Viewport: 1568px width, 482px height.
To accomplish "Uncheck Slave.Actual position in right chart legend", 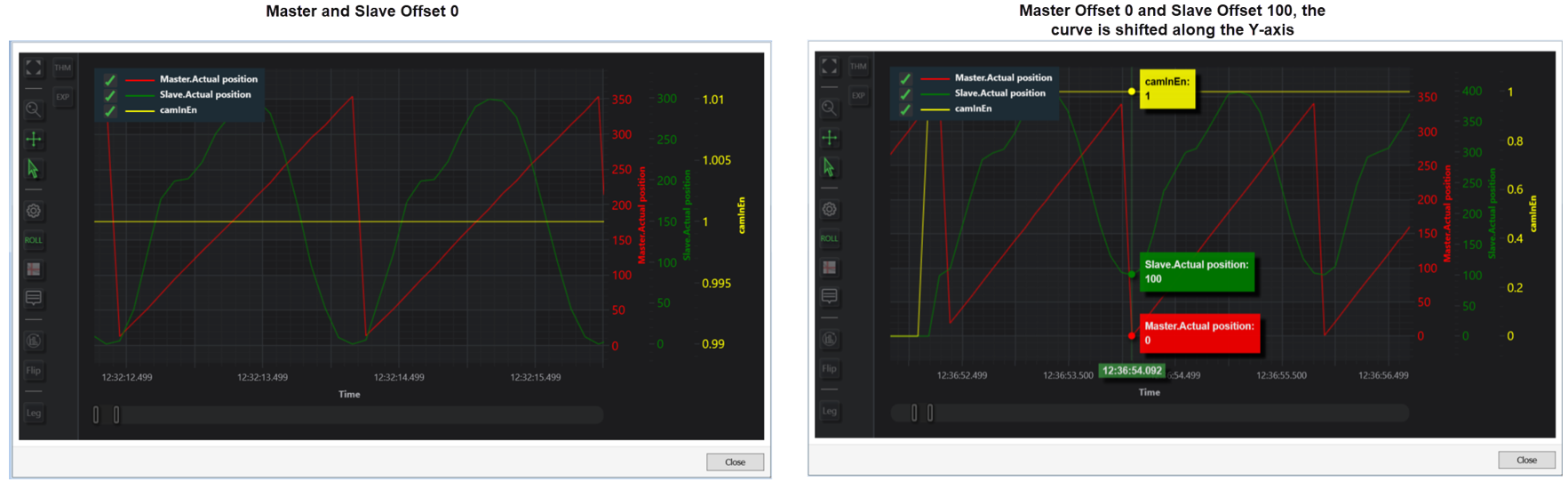I will point(905,93).
